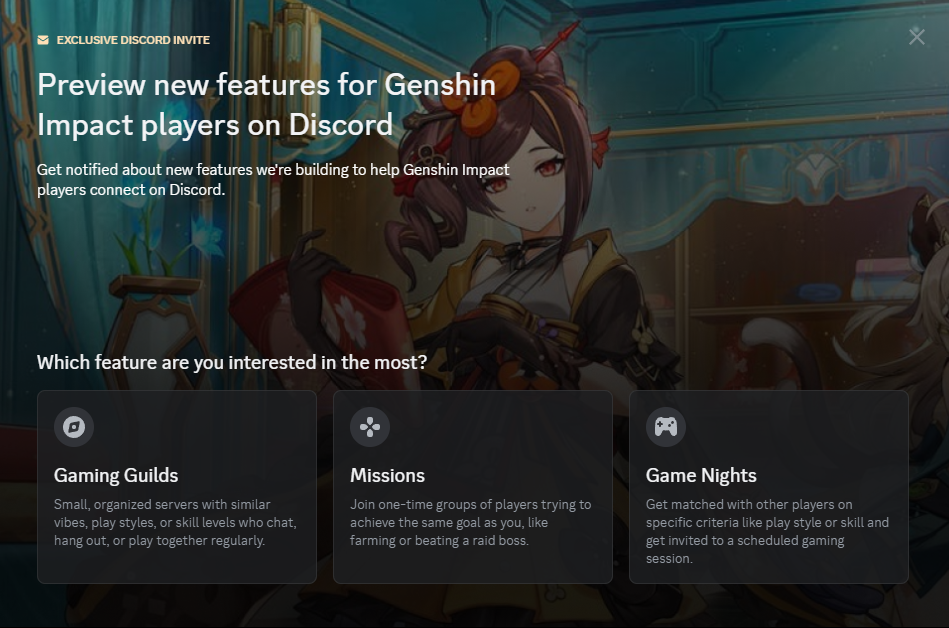Click the four-dot Missions icon
This screenshot has height=628, width=949.
pos(370,427)
